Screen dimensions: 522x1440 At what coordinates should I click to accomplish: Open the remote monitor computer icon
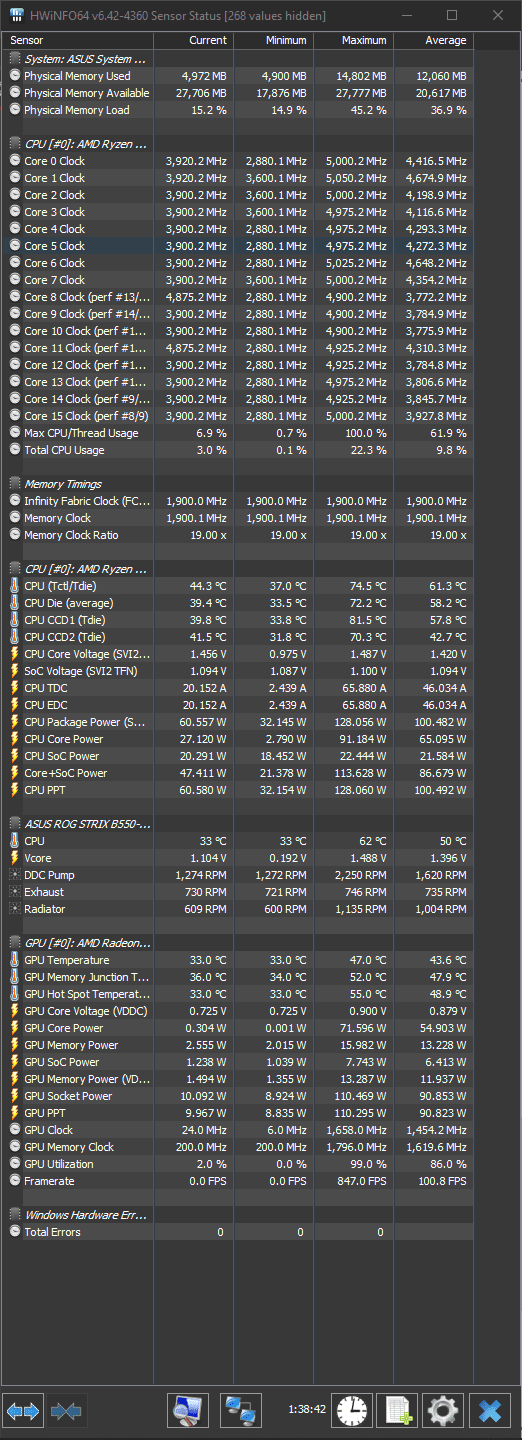click(x=188, y=1411)
